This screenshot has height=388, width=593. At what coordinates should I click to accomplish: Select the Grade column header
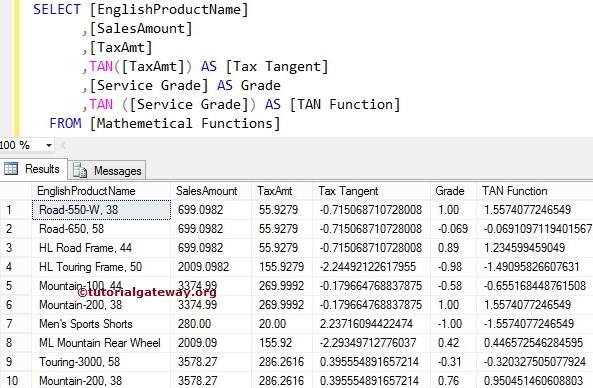[453, 191]
